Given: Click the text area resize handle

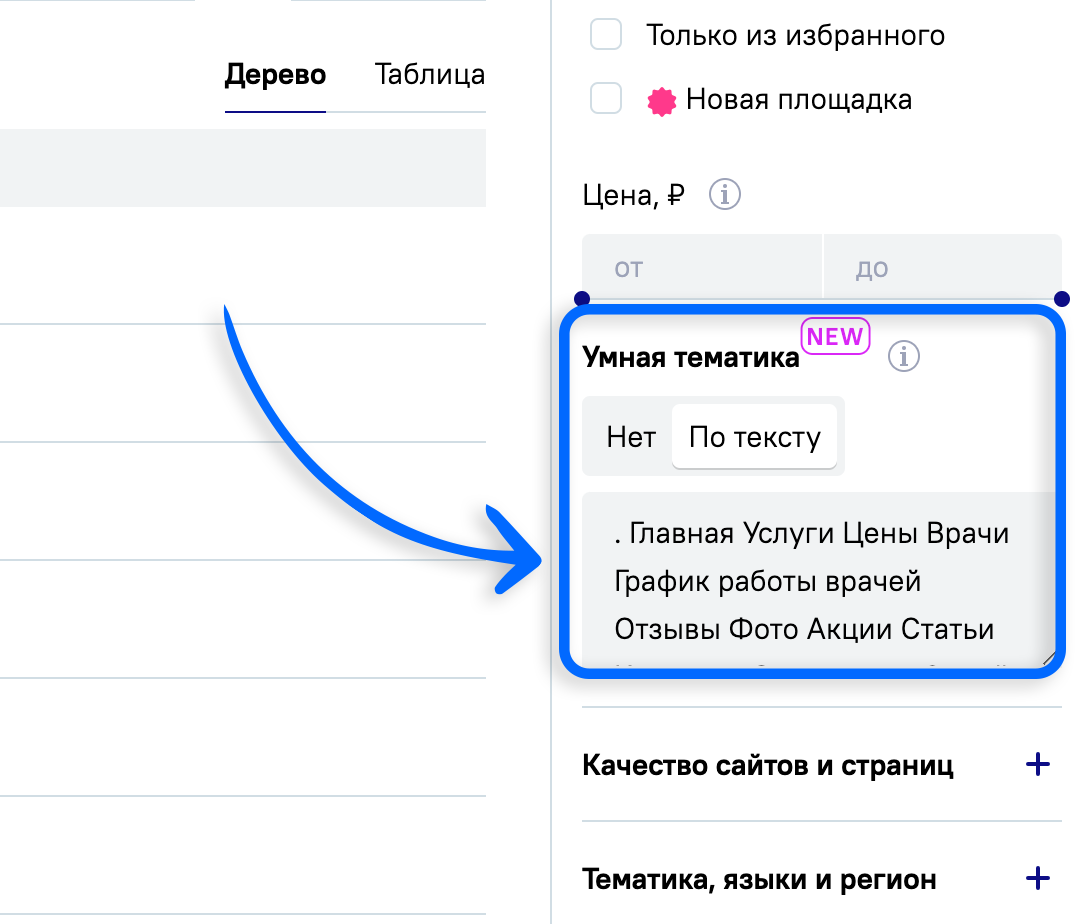Looking at the screenshot, I should click(1048, 658).
